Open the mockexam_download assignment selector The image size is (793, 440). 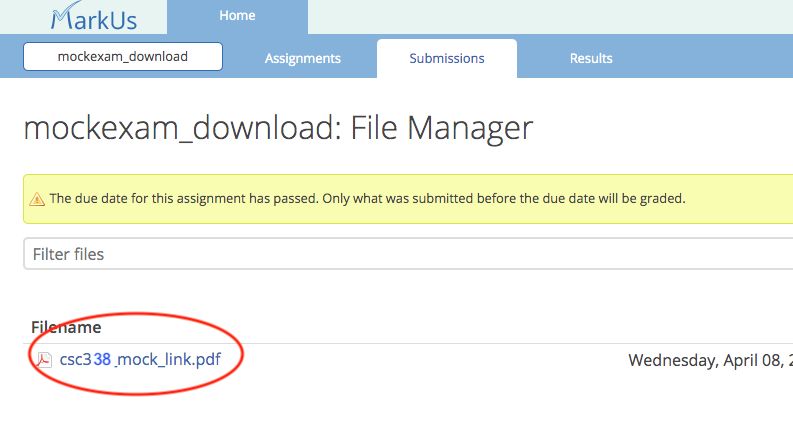pos(123,57)
